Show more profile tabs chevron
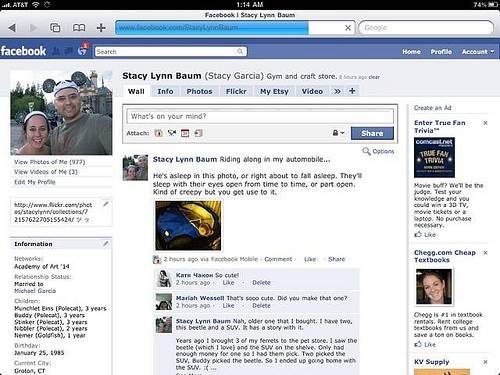Image resolution: width=500 pixels, height=375 pixels. pos(337,91)
